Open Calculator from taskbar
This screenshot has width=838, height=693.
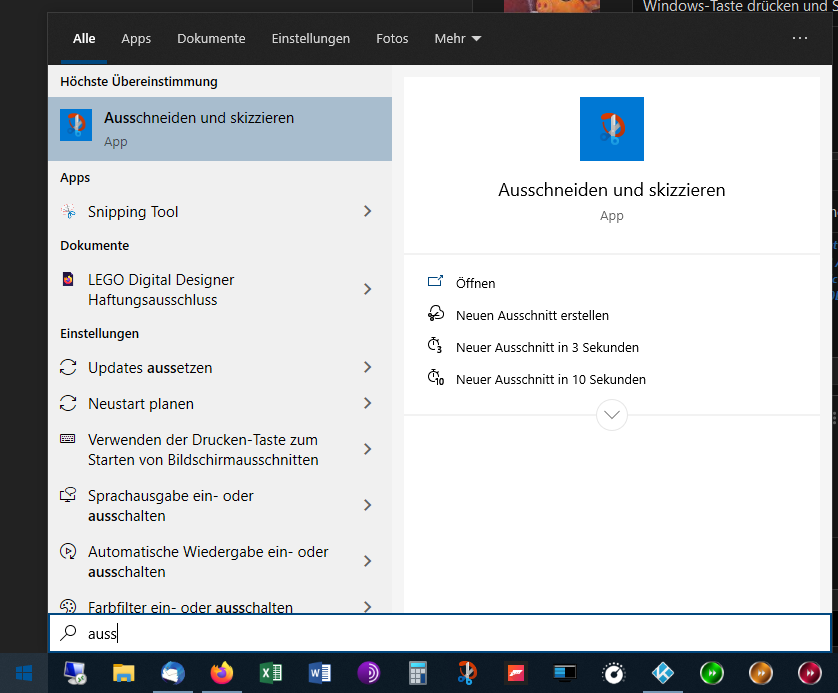point(417,673)
